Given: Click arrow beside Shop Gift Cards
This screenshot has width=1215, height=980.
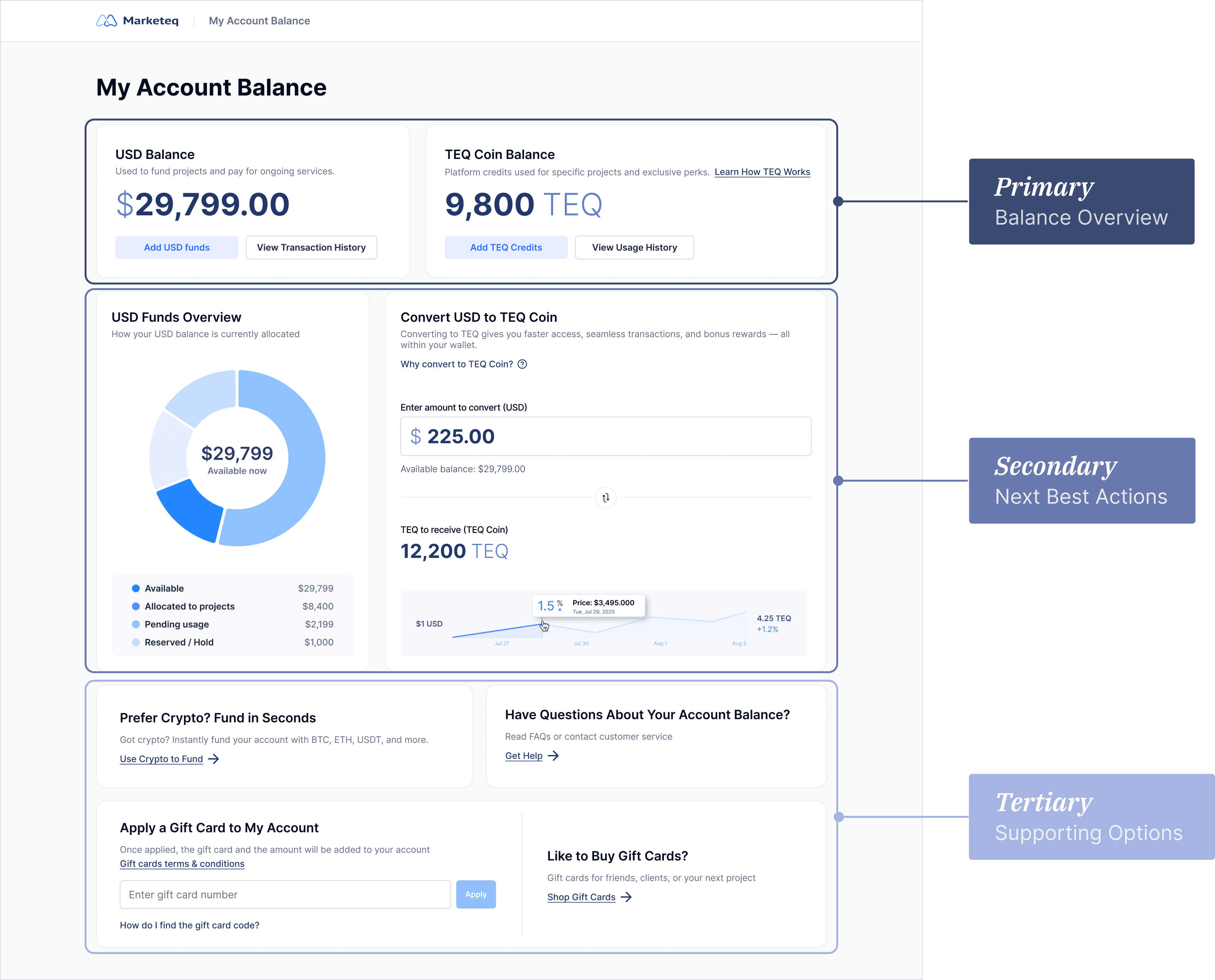Looking at the screenshot, I should [626, 898].
